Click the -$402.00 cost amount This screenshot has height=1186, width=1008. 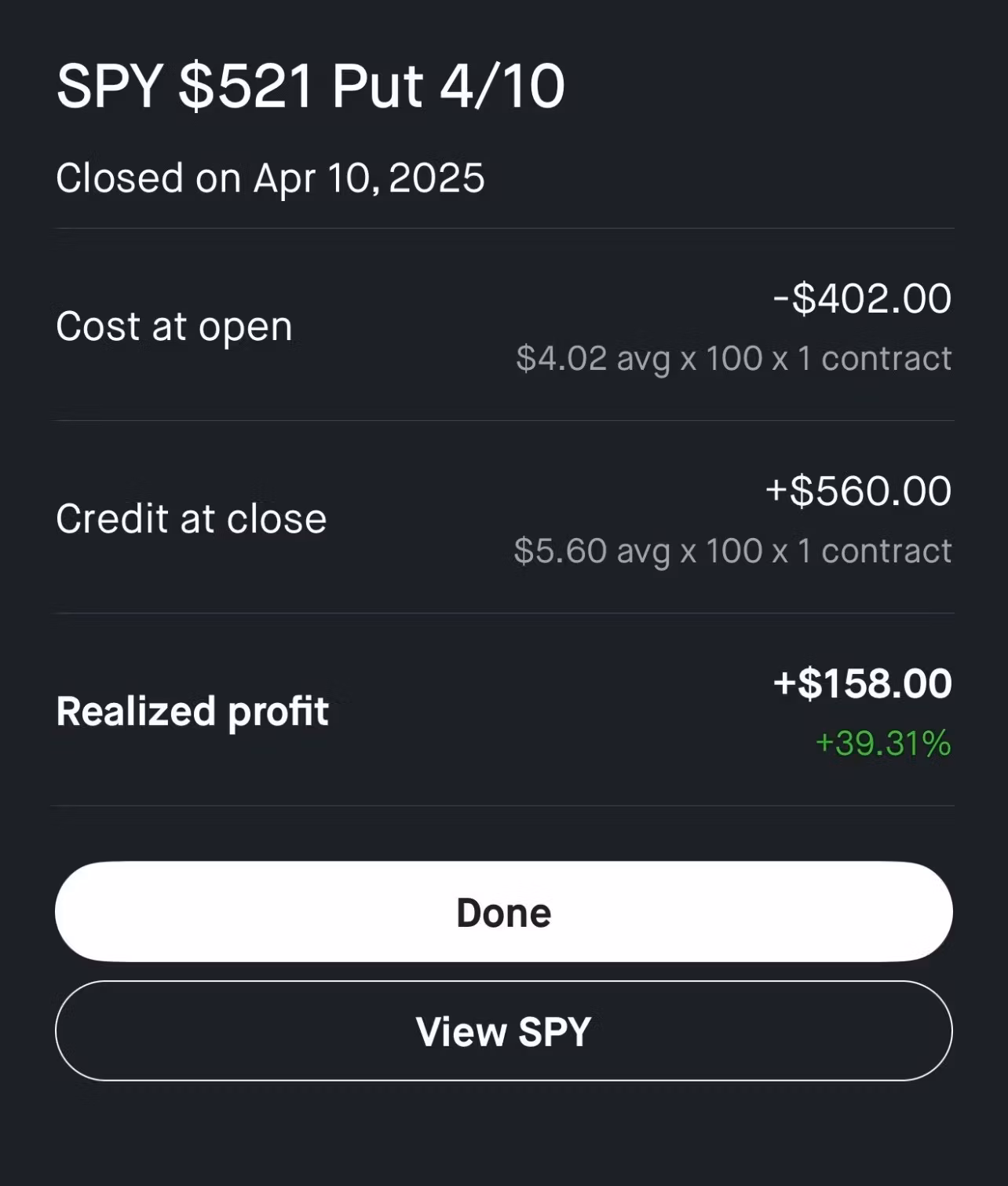click(x=862, y=298)
